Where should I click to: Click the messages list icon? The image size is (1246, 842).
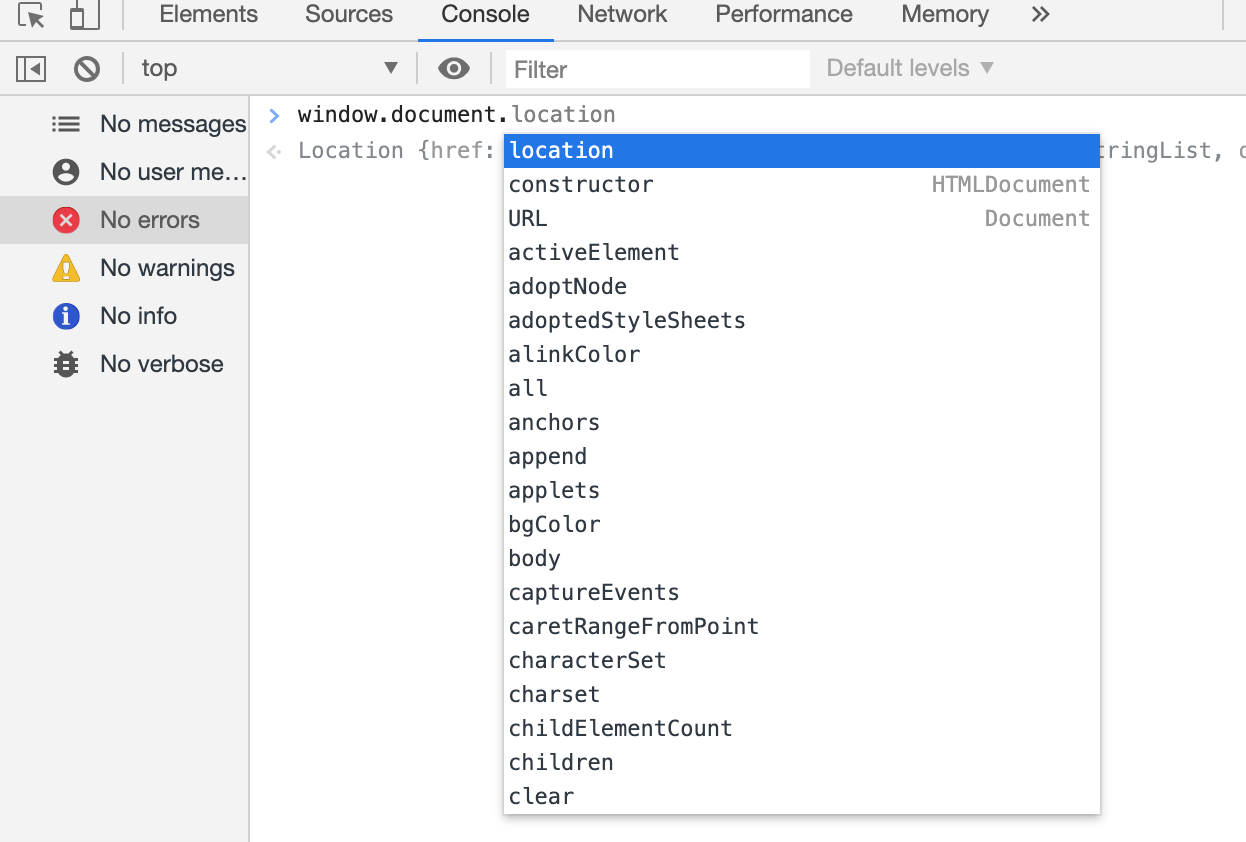tap(66, 124)
